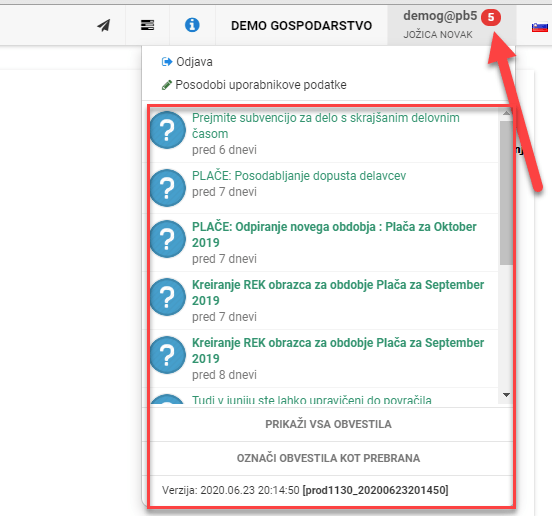
Task: Open PLAČE: Posodabljanje dopusta delavcev notification
Action: (x=299, y=176)
